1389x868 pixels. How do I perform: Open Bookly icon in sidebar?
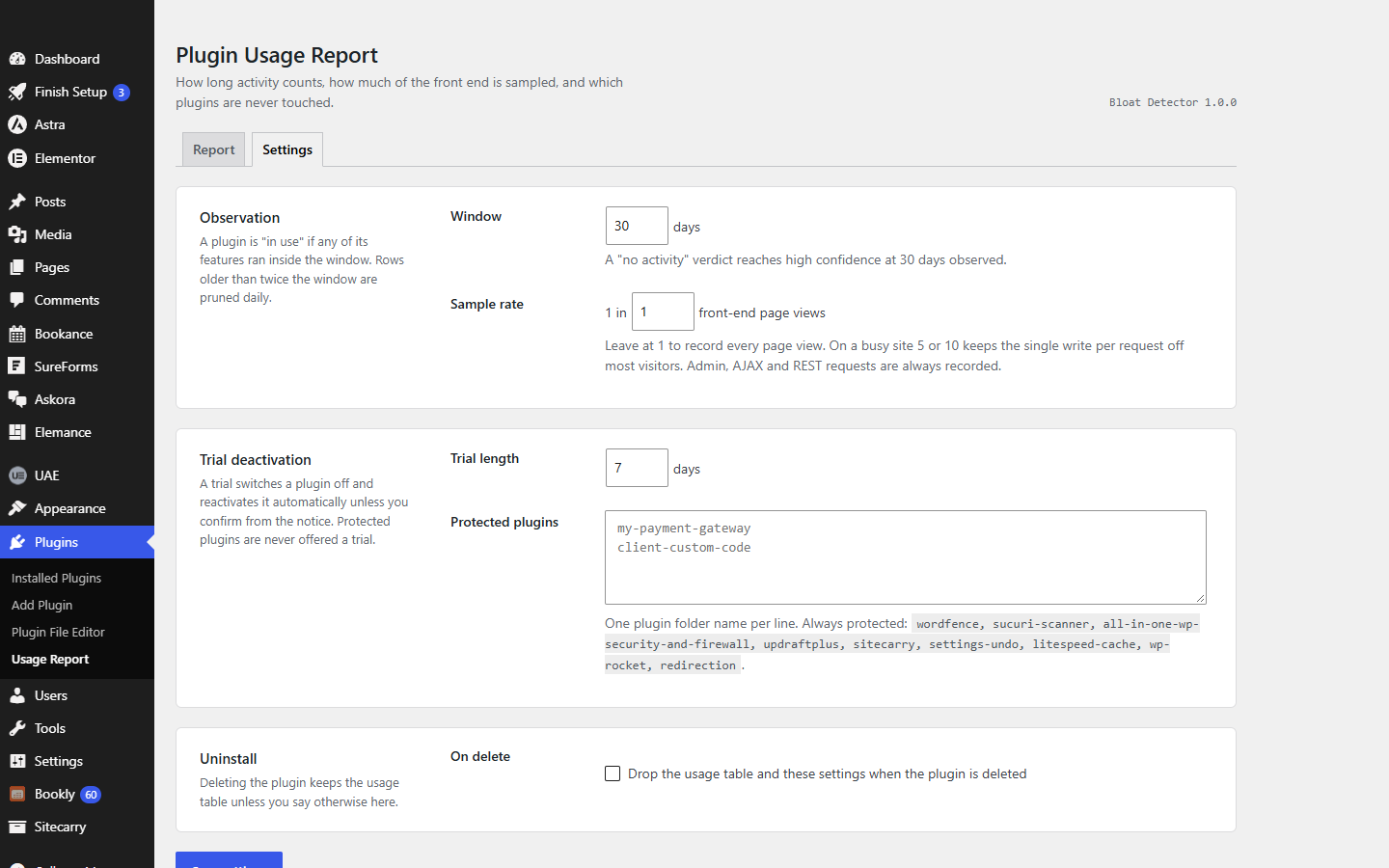[x=17, y=794]
